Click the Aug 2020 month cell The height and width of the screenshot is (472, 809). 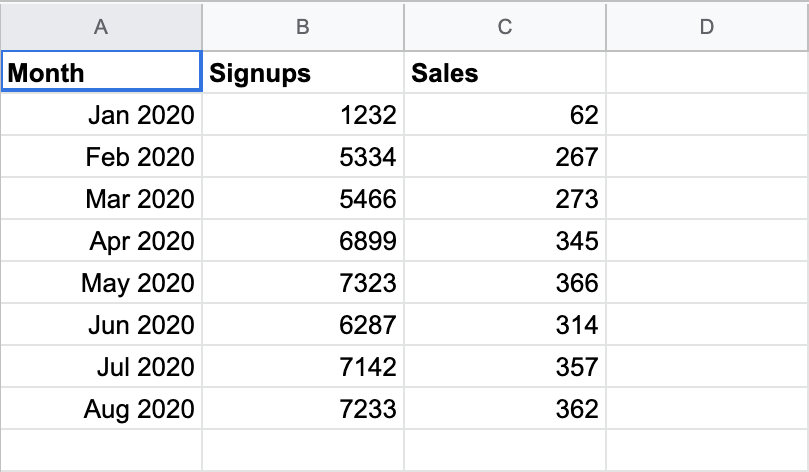(x=101, y=409)
